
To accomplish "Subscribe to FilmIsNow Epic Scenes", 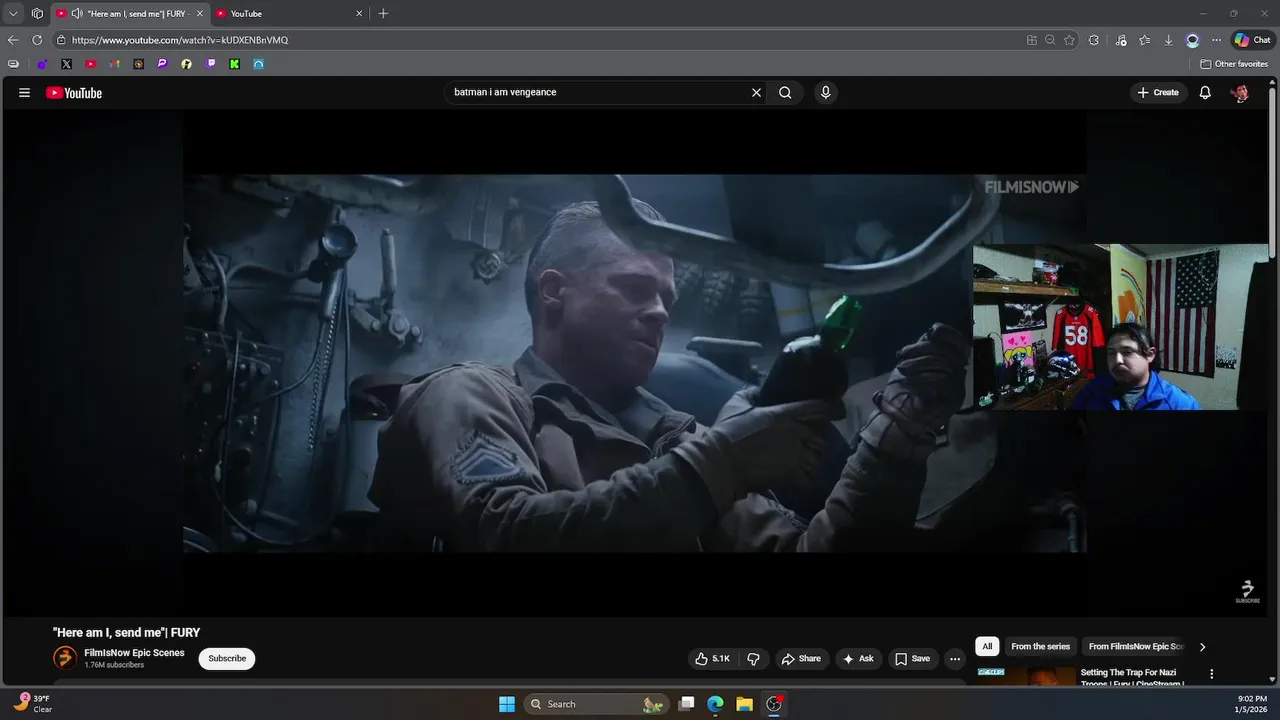I will 227,658.
